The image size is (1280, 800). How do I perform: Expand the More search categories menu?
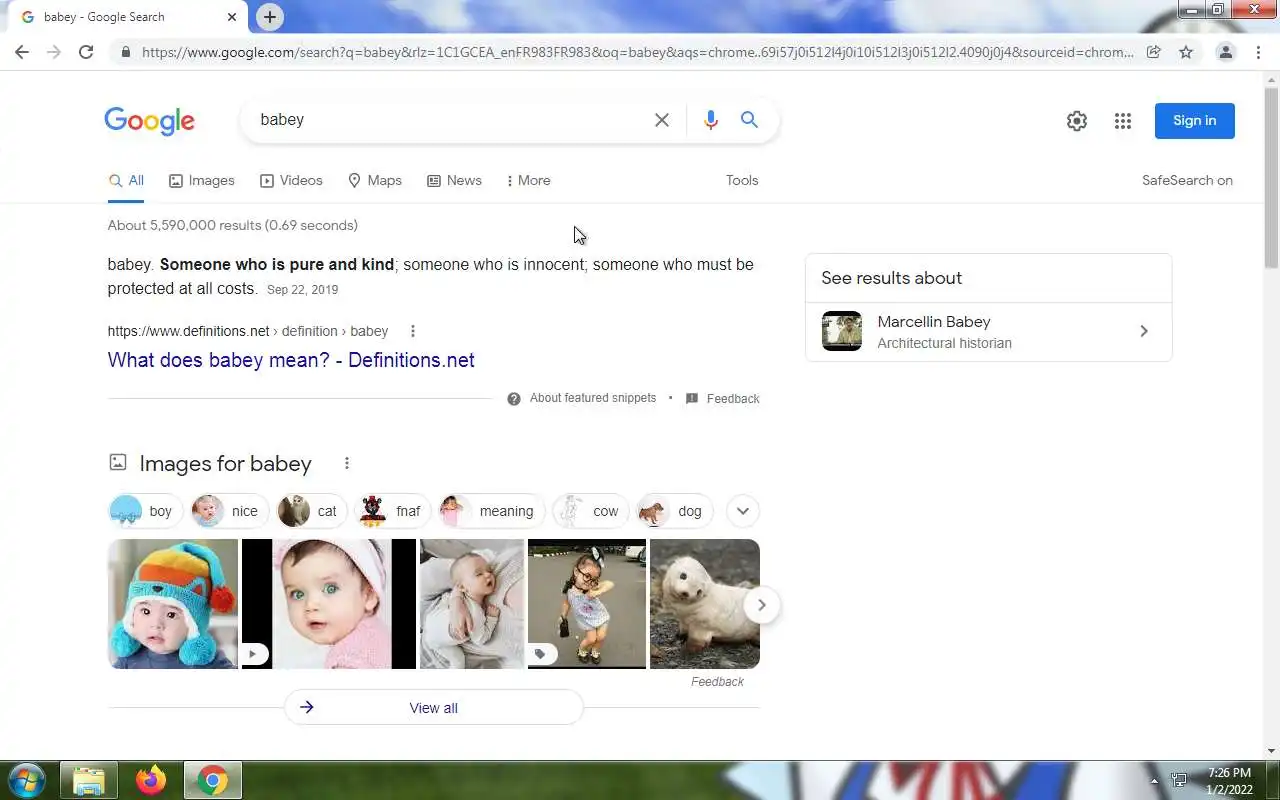(528, 181)
